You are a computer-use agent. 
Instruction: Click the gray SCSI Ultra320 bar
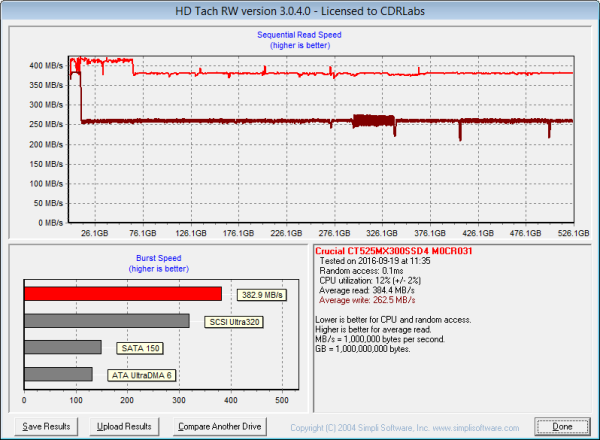click(x=107, y=321)
